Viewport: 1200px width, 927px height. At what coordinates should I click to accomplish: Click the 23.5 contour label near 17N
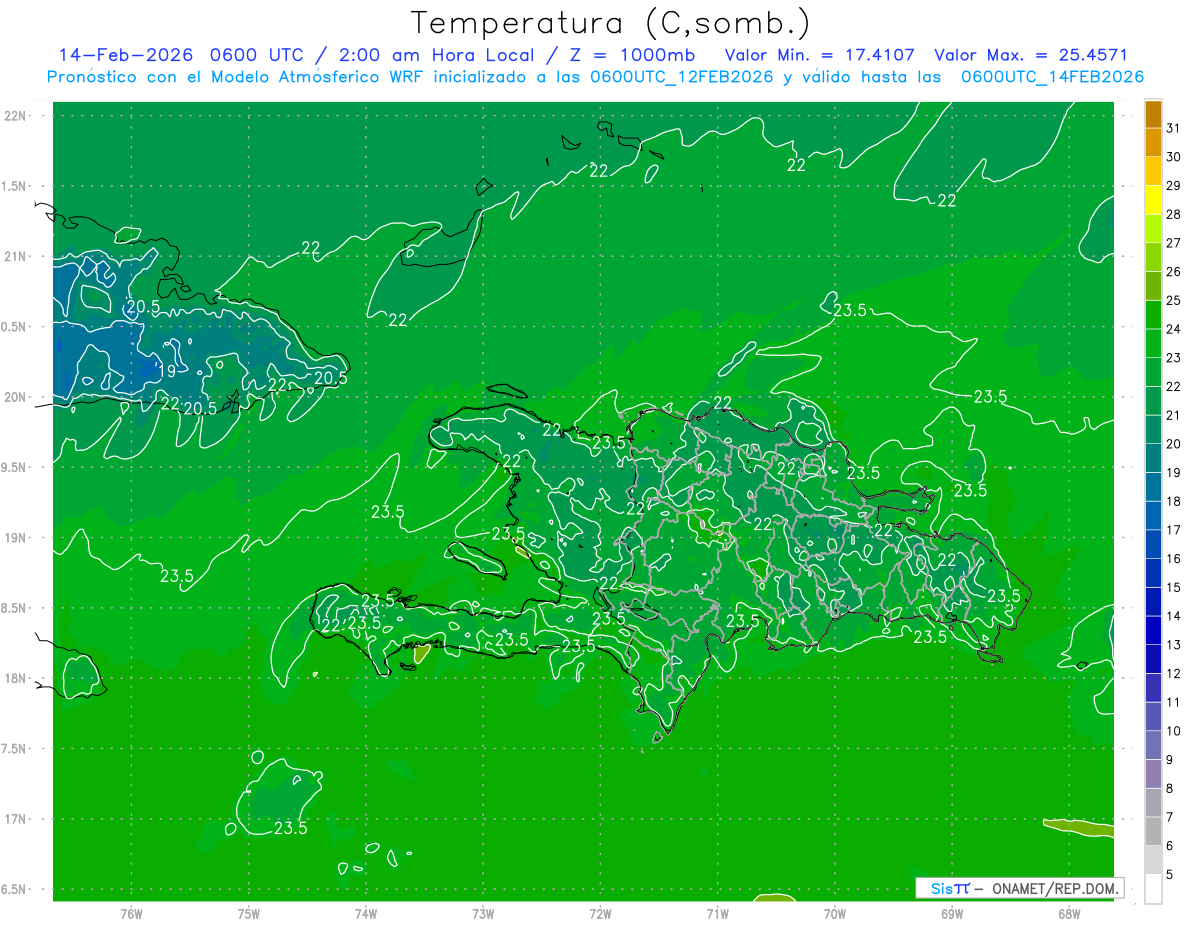tap(290, 828)
